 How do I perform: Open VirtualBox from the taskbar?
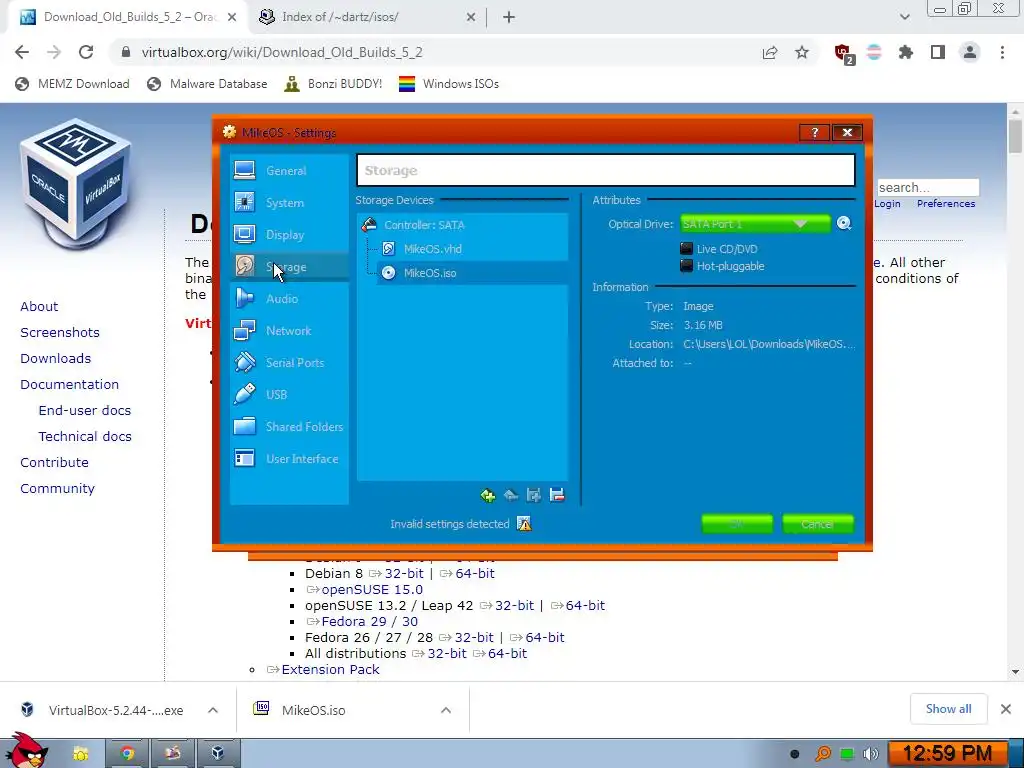tap(217, 754)
